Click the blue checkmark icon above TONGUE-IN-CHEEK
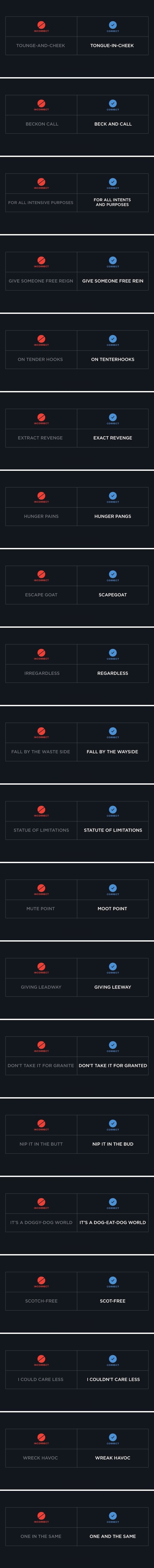Image resolution: width=154 pixels, height=1568 pixels. (x=113, y=25)
